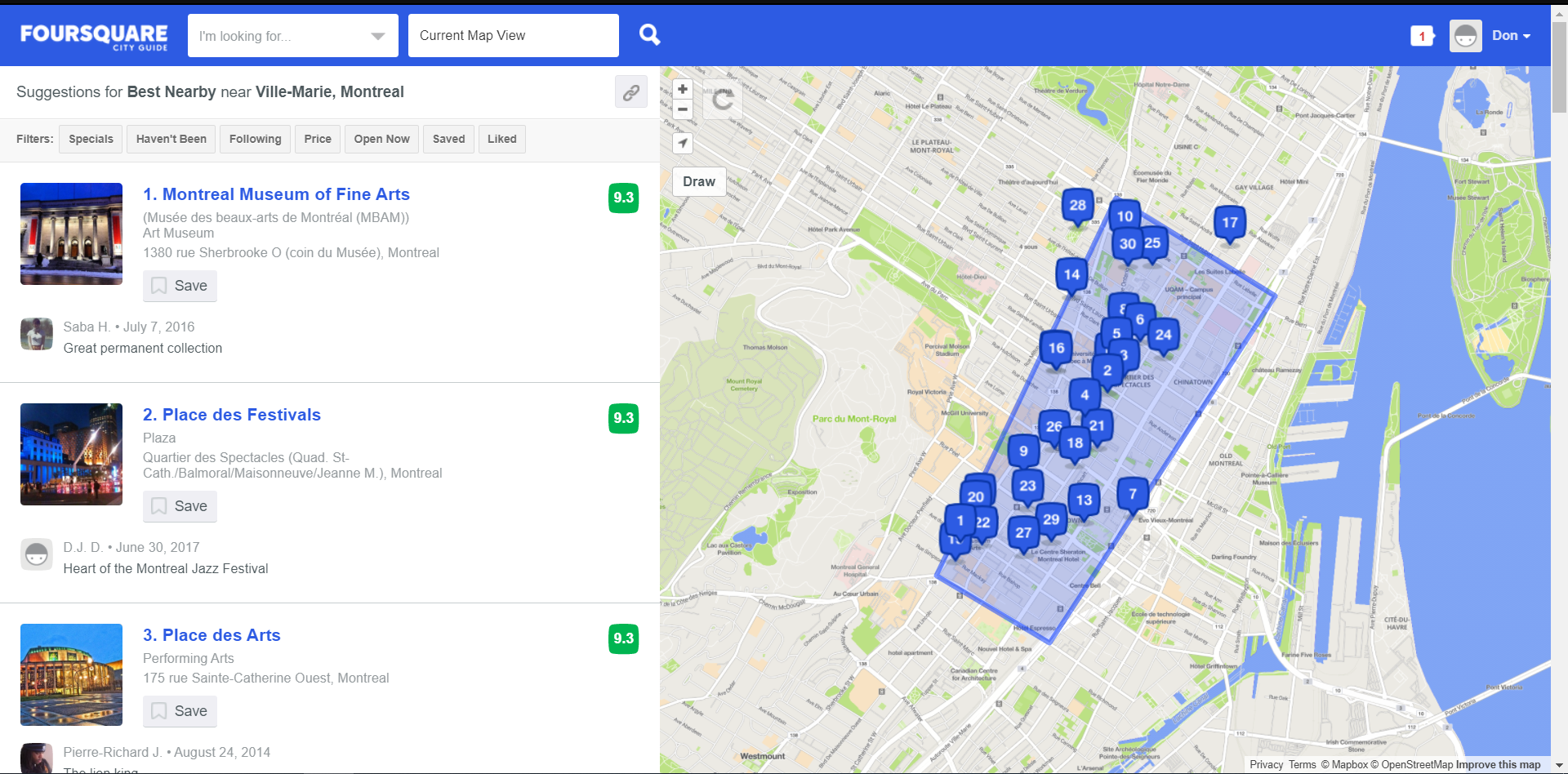Open Montreal Museum of Fine Arts photo
Screen dimensions: 1568x774
(x=71, y=234)
